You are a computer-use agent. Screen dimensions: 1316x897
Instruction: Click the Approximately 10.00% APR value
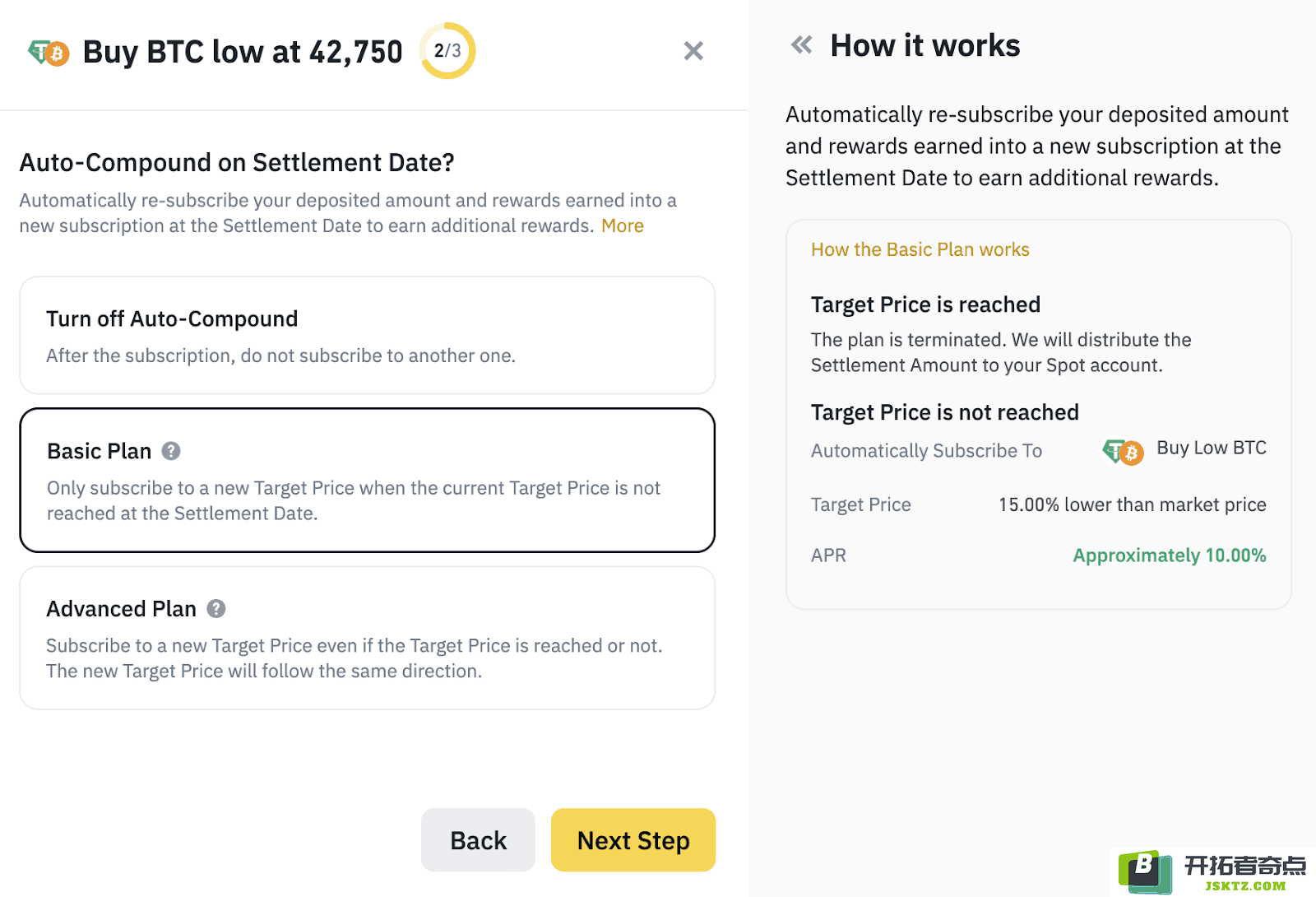coord(1170,555)
